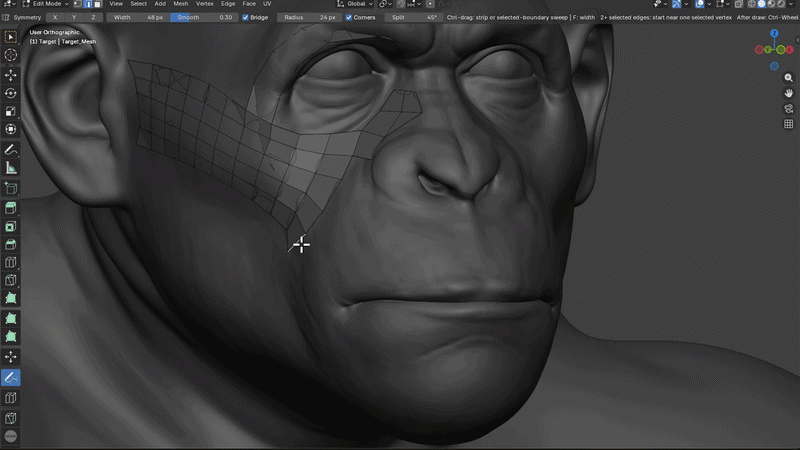Image resolution: width=800 pixels, height=450 pixels.
Task: Pick the Bevel tool
Action: (11, 244)
